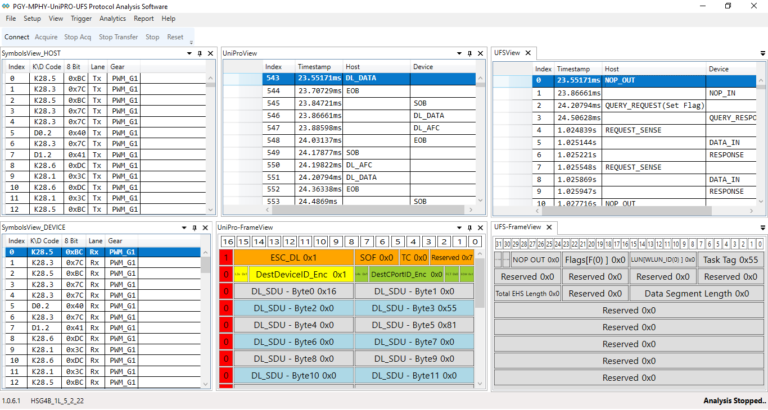Click the Stop Acq button
This screenshot has width=768, height=410.
(77, 37)
